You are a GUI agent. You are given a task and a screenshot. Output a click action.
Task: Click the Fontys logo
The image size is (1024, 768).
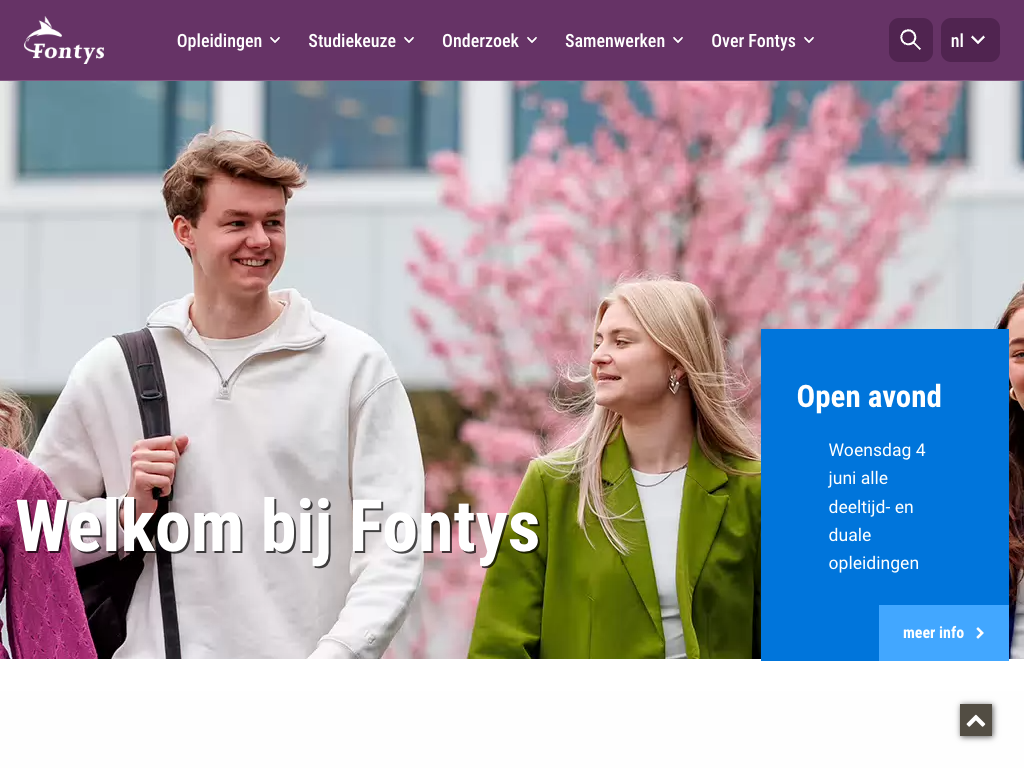click(64, 40)
